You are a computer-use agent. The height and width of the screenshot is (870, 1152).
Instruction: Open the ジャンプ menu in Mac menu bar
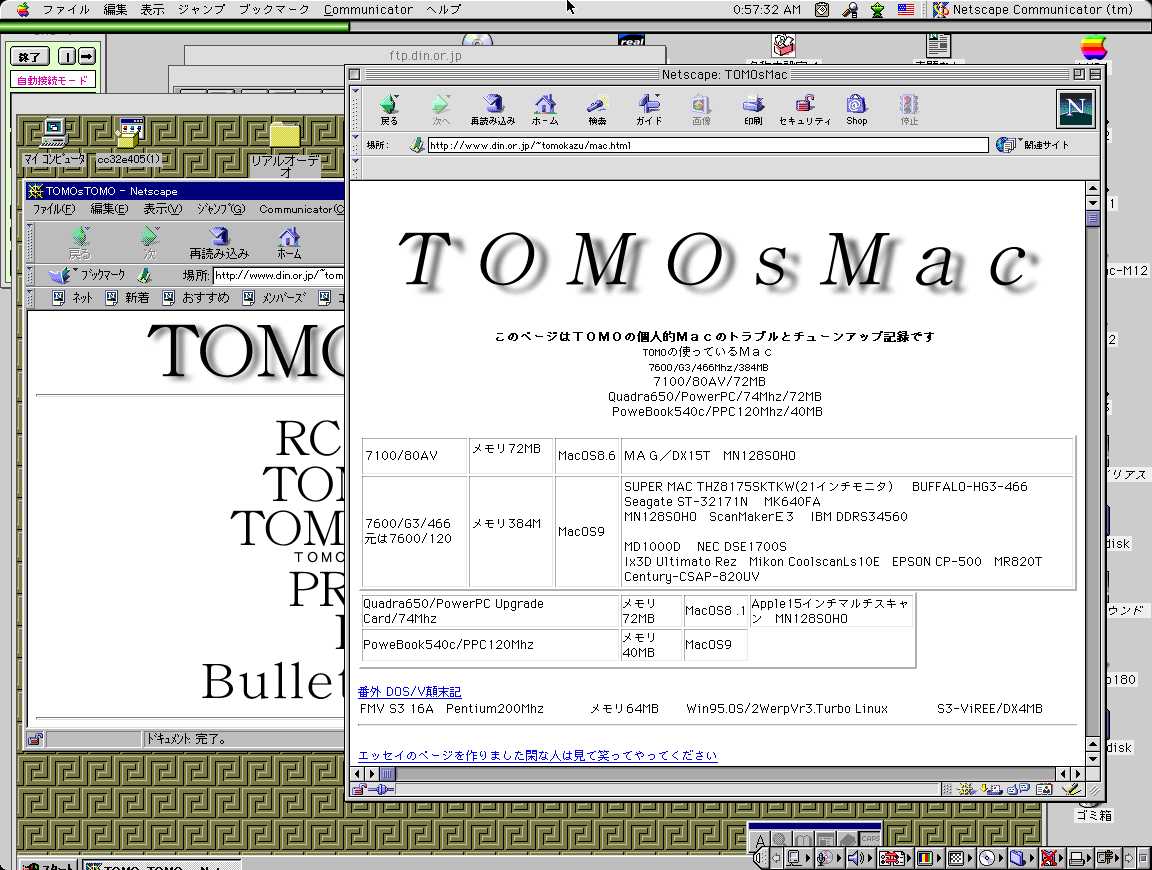[x=201, y=10]
